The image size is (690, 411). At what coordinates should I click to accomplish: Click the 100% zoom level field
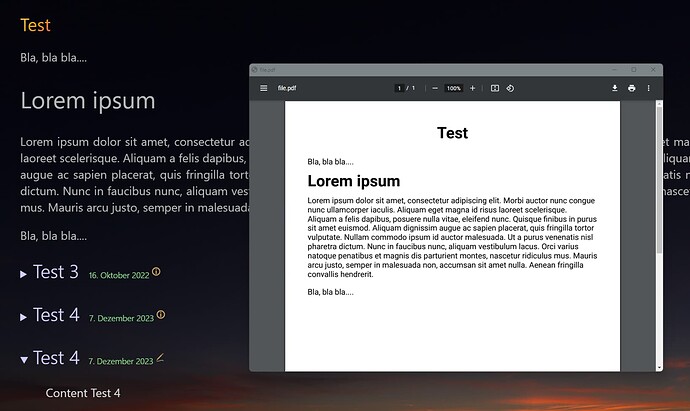click(x=454, y=88)
